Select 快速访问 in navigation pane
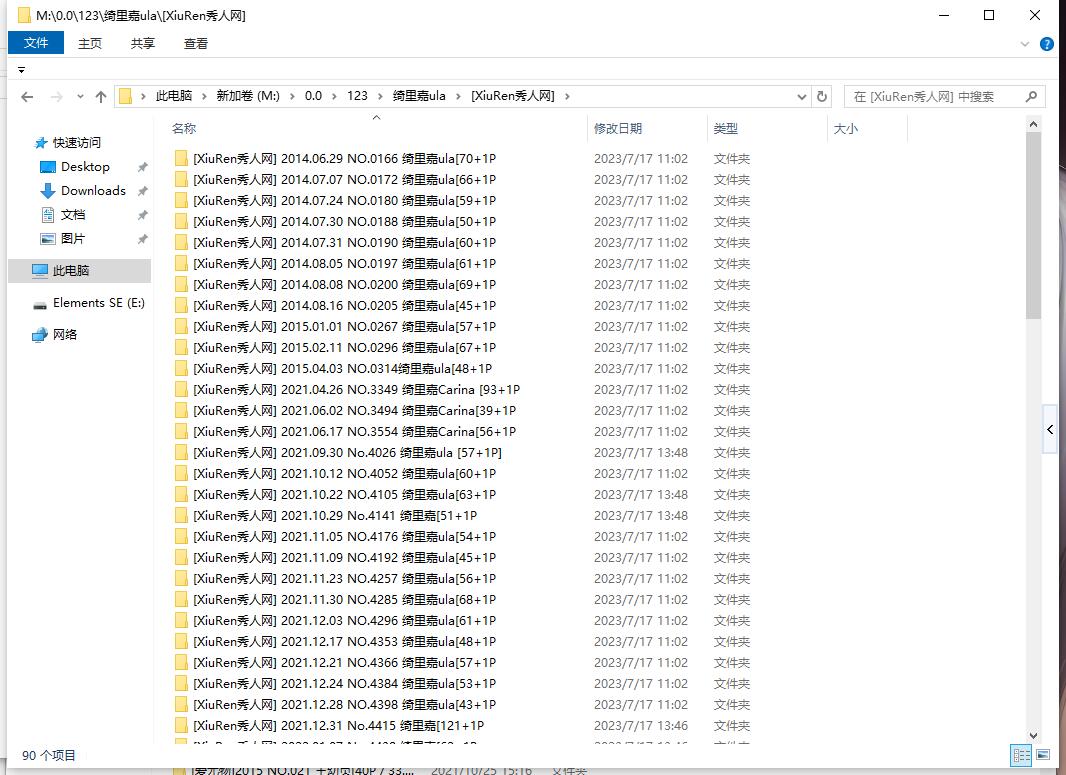The height and width of the screenshot is (775, 1066). (x=77, y=142)
